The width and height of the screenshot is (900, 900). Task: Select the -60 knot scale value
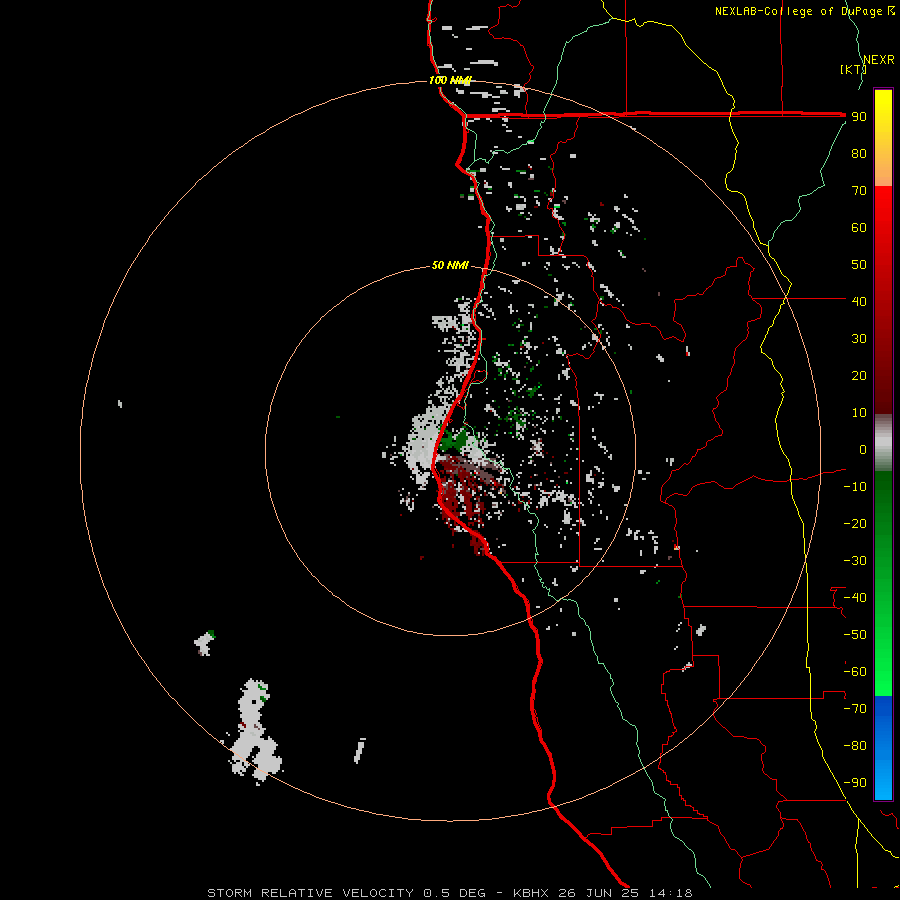855,672
